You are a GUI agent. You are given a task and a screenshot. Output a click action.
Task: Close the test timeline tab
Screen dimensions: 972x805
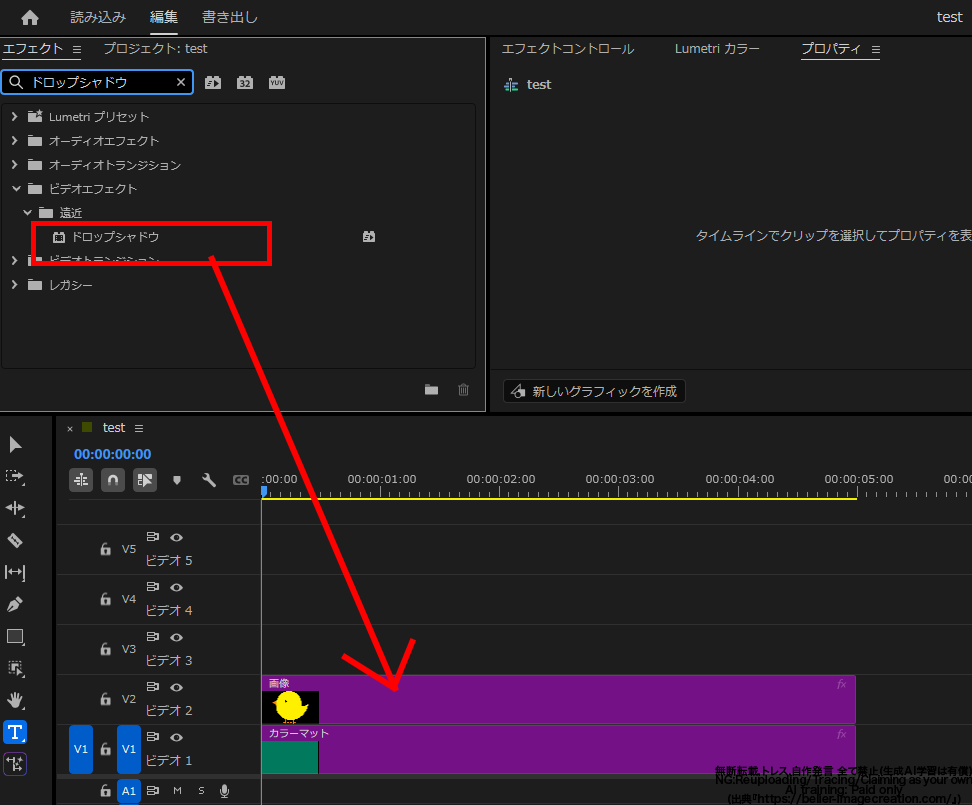tap(70, 428)
